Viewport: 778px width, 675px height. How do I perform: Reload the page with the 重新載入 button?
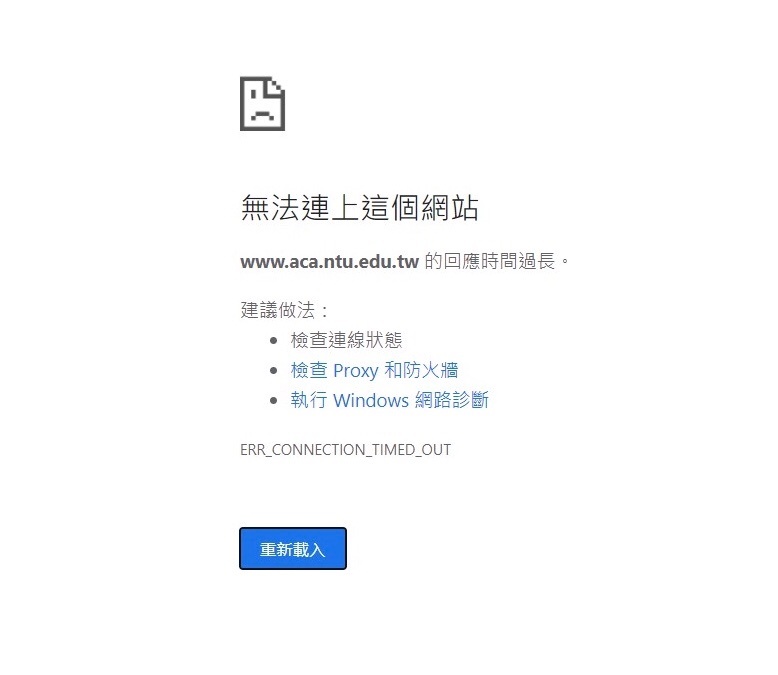click(293, 548)
